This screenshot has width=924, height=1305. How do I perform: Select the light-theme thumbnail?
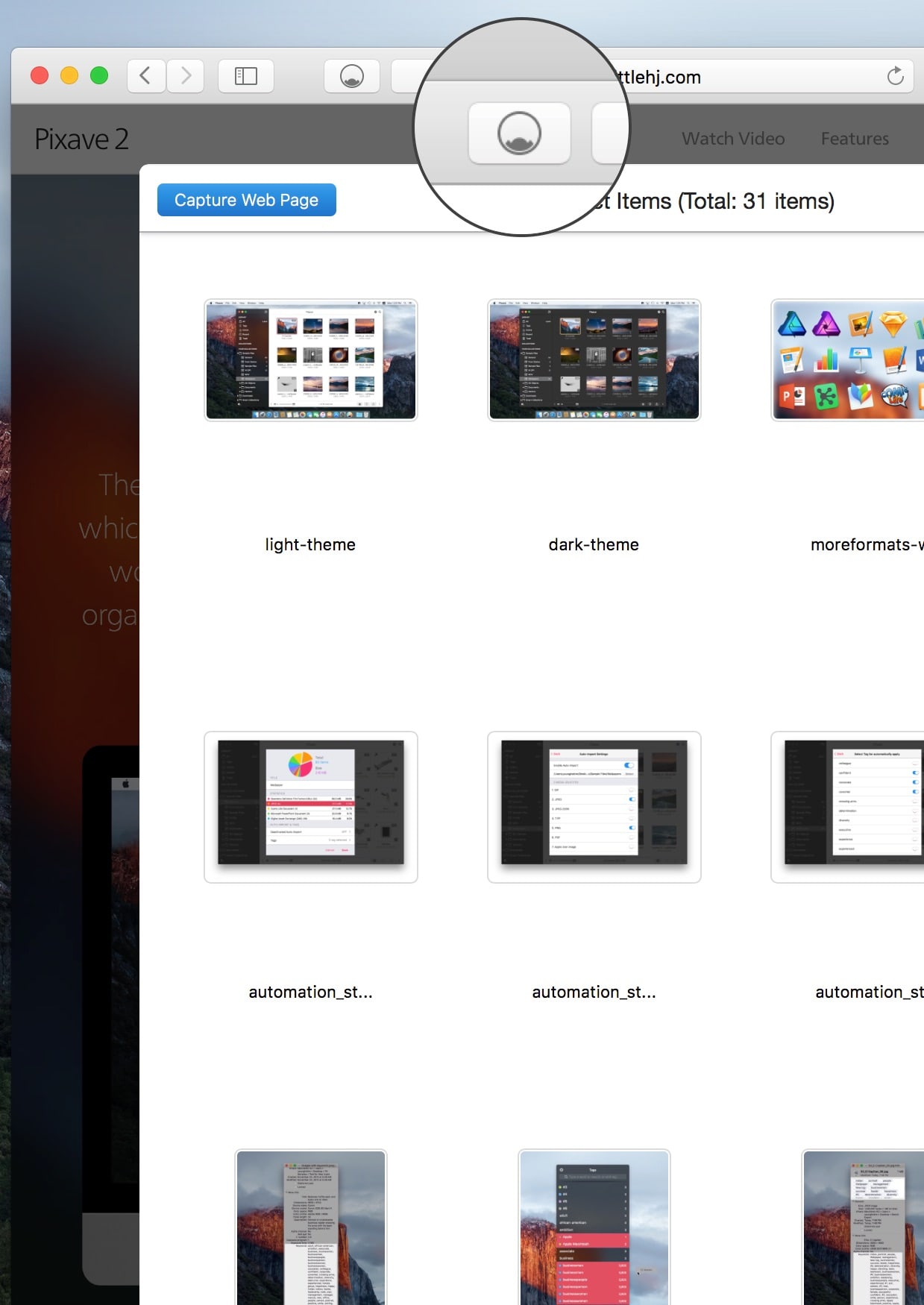(311, 360)
